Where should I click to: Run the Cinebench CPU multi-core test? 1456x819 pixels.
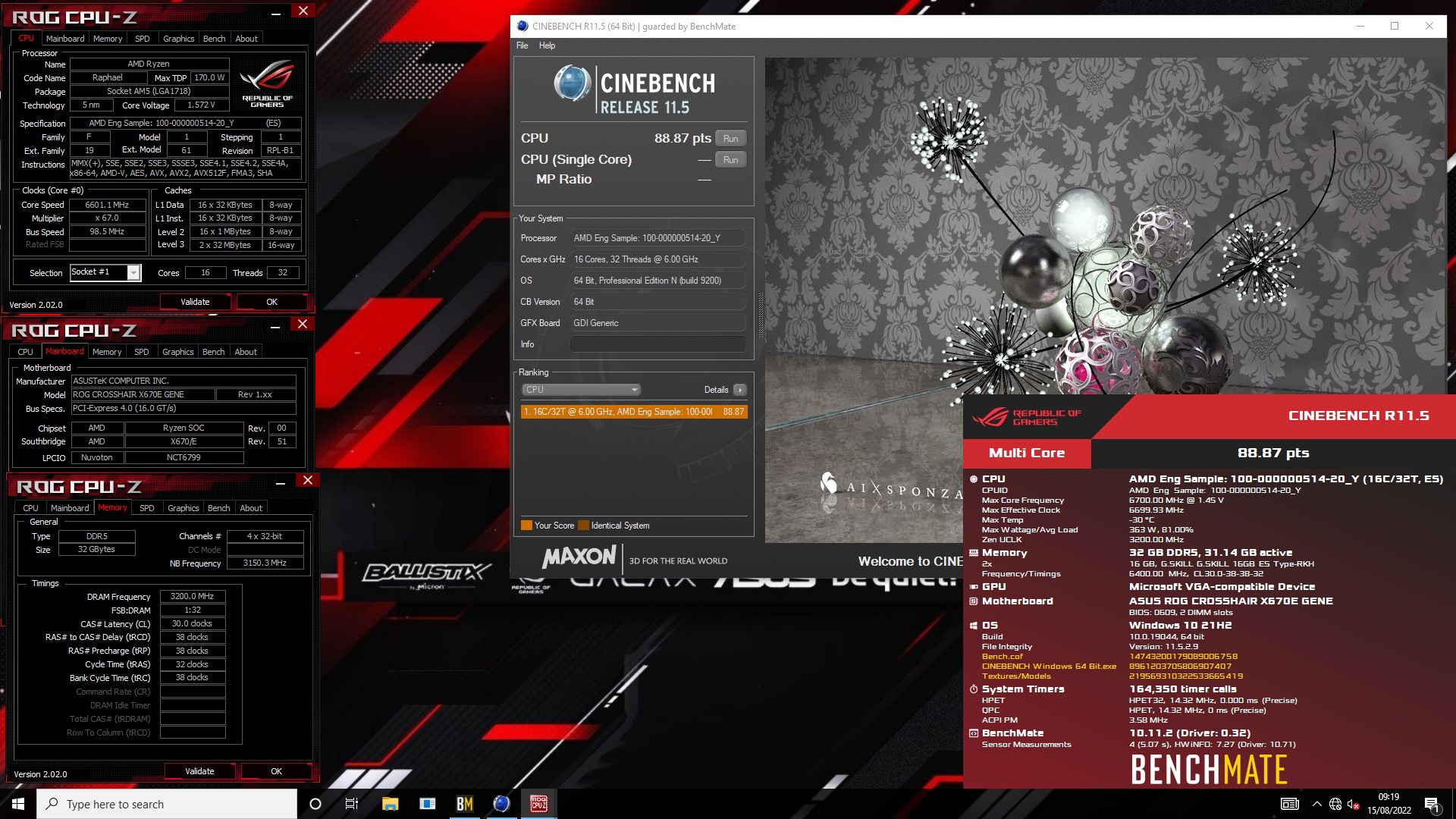(730, 139)
